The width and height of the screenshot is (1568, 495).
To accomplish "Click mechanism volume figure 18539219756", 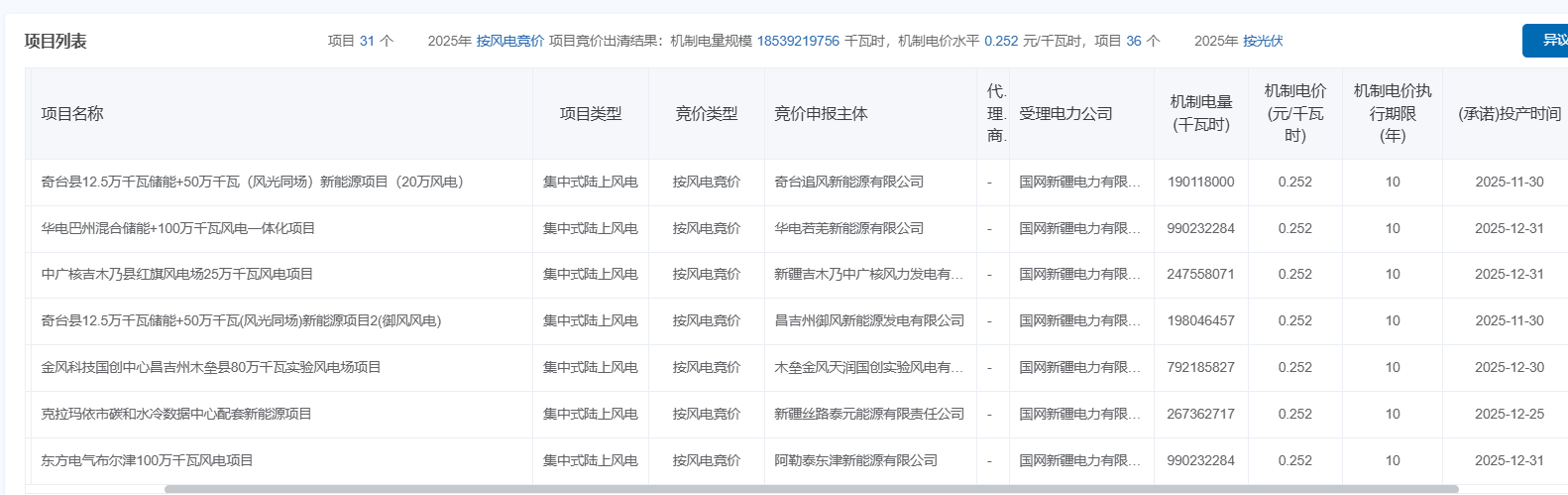I will click(798, 41).
